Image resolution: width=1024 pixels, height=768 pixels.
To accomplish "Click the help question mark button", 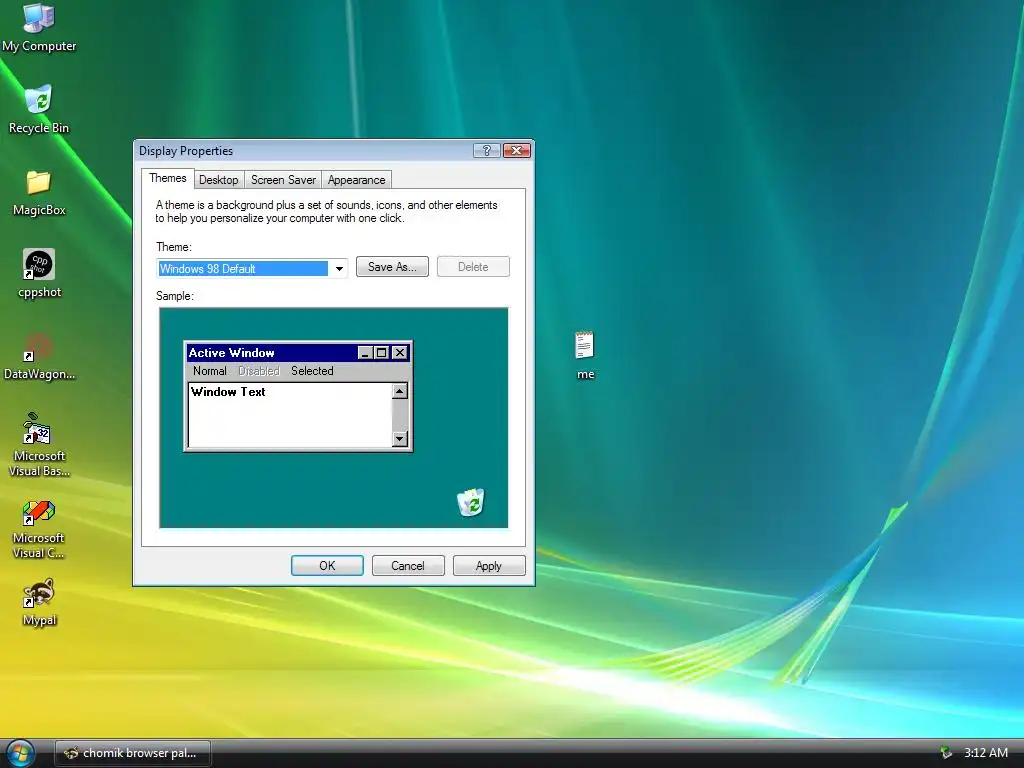I will click(487, 150).
